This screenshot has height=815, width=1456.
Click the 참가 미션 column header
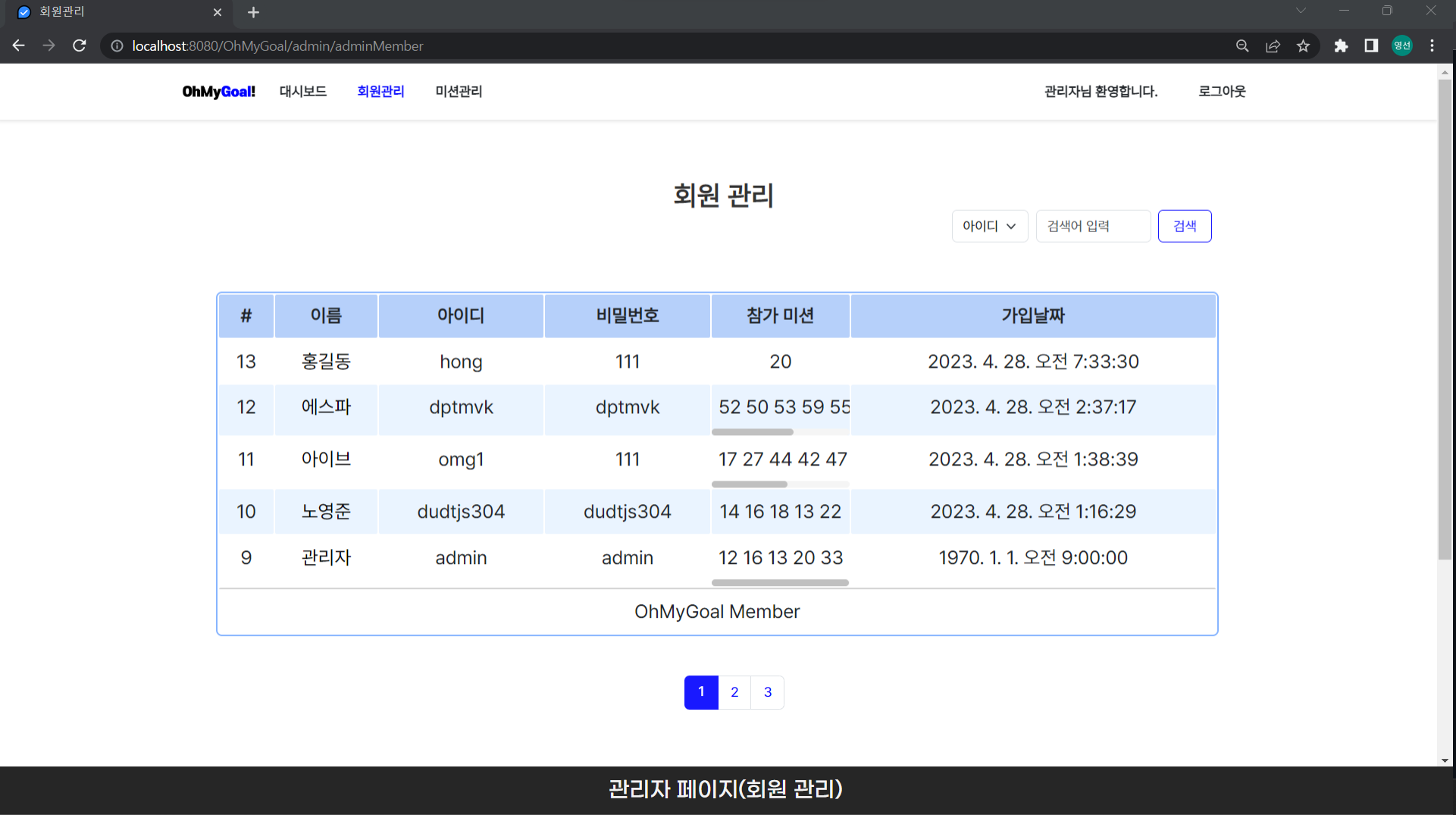click(x=780, y=315)
